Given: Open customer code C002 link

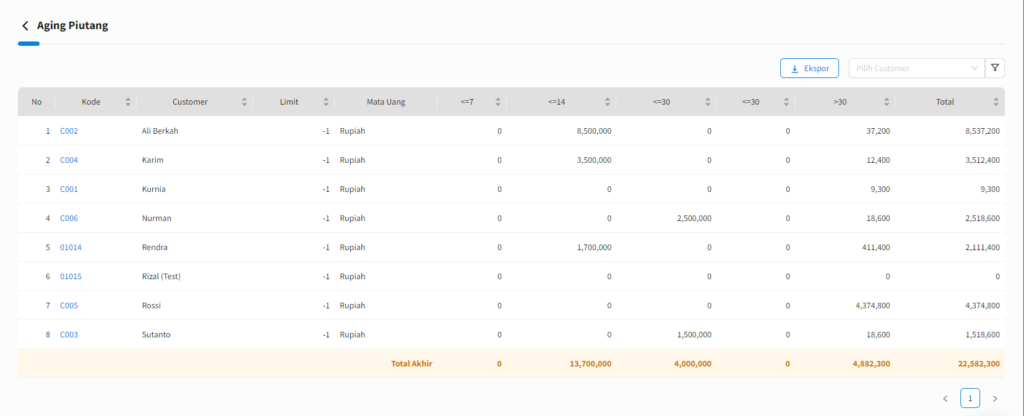Looking at the screenshot, I should click(69, 131).
